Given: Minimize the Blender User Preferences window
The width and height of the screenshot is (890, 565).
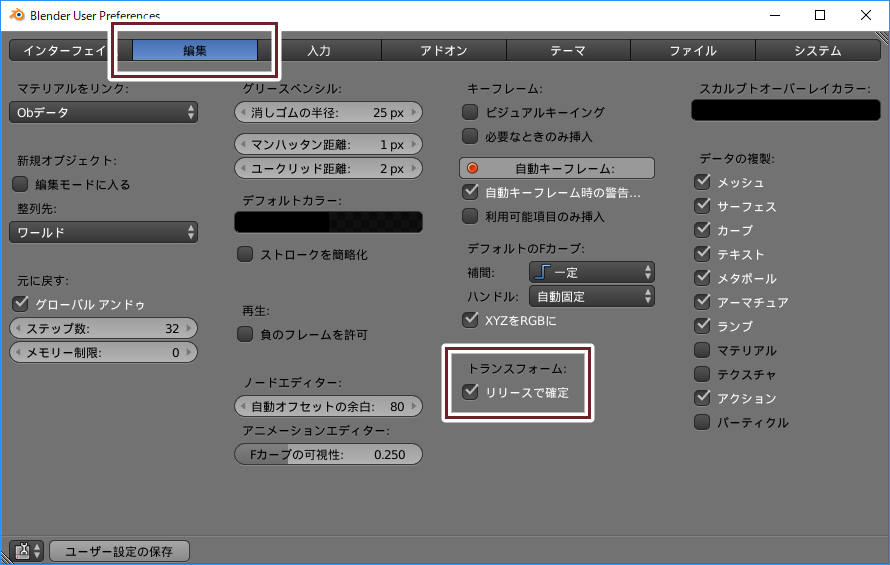Looking at the screenshot, I should [775, 15].
